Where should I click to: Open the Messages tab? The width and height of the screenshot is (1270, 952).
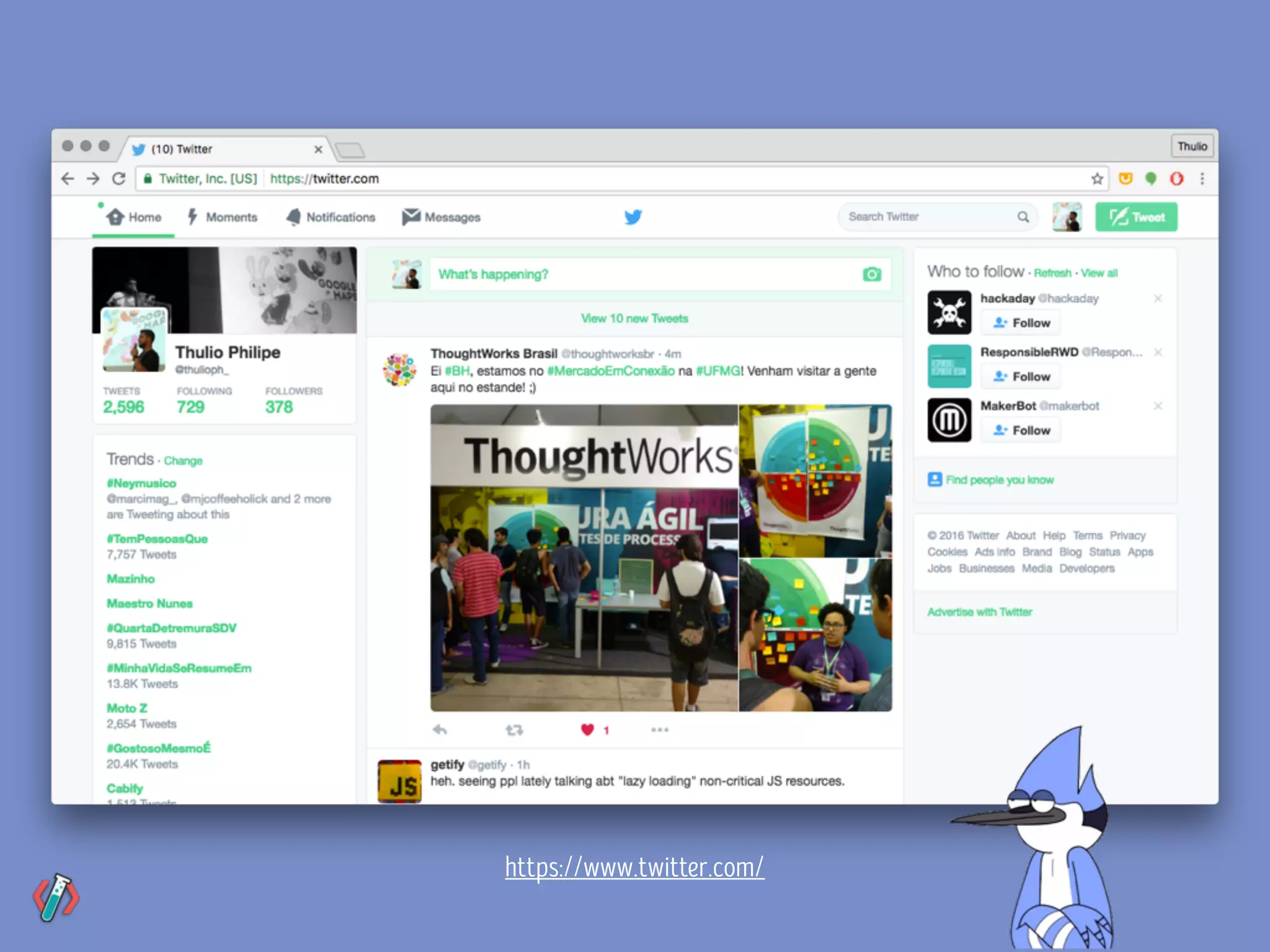coord(441,218)
